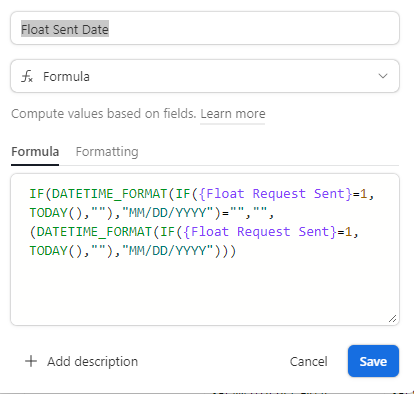Open the Learn more link
The height and width of the screenshot is (394, 414).
point(233,114)
